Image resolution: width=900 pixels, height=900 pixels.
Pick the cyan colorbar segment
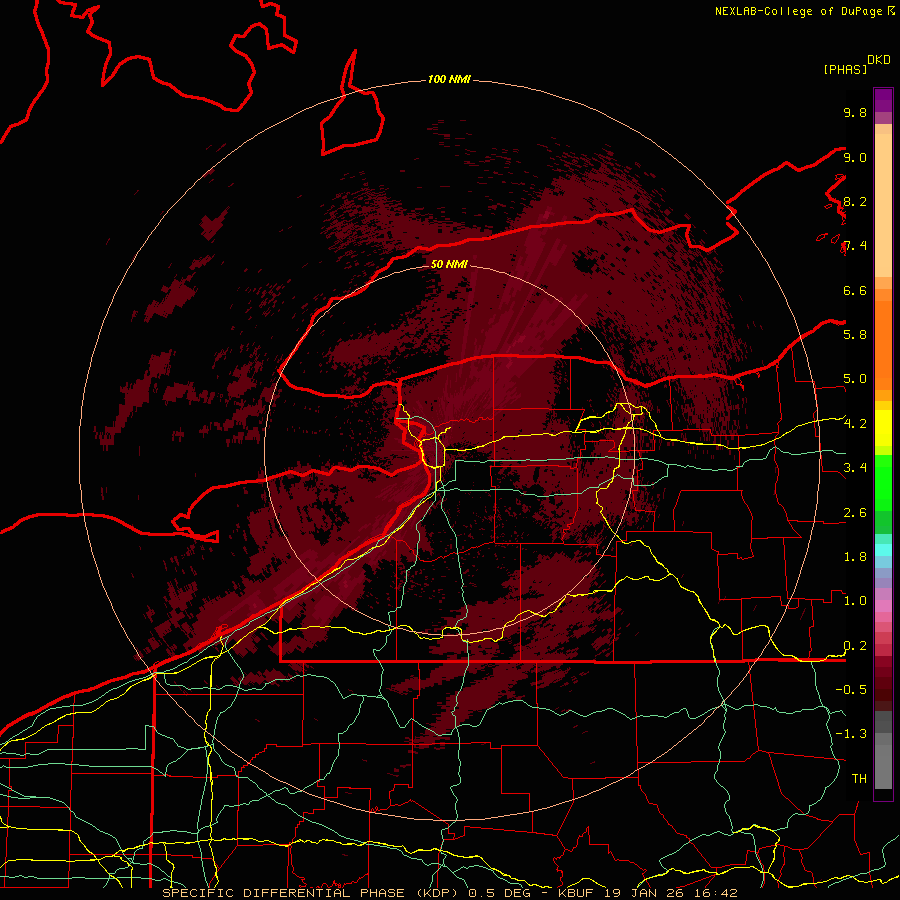883,550
